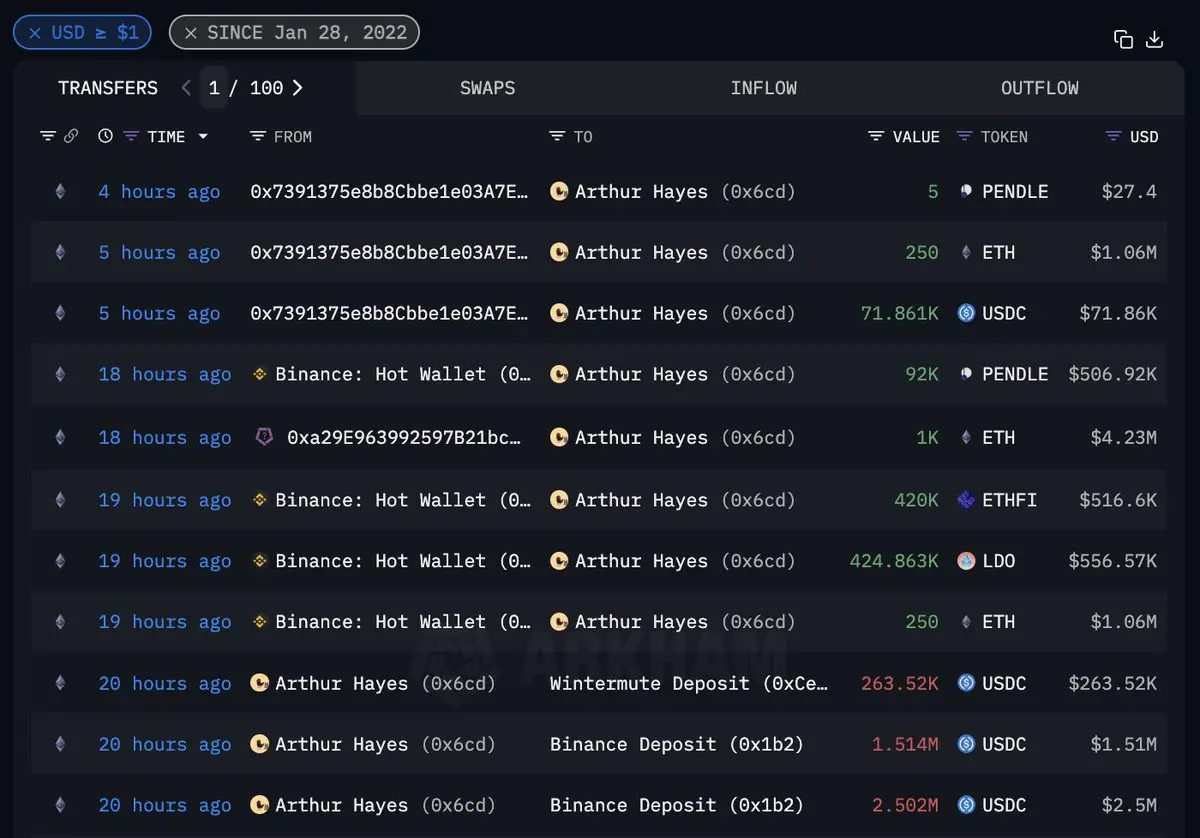The height and width of the screenshot is (838, 1200).
Task: Open the TOKEN column filter
Action: click(964, 136)
